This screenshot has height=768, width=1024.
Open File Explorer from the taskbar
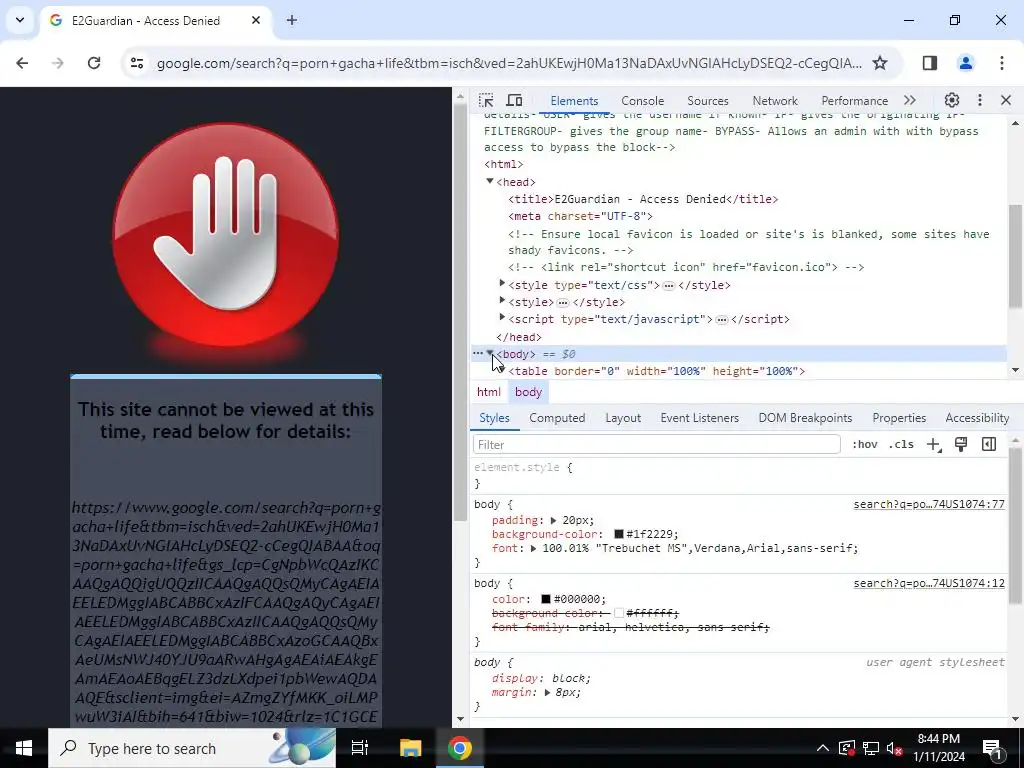click(410, 748)
